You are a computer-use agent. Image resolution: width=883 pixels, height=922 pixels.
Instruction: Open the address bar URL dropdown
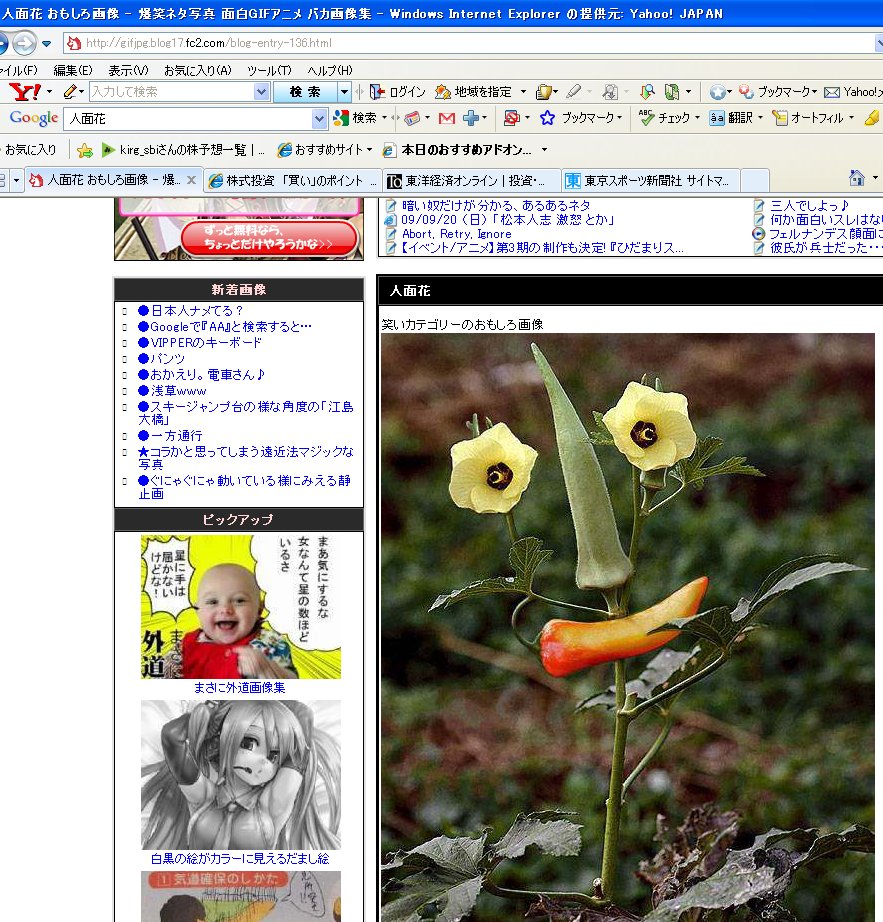[877, 43]
